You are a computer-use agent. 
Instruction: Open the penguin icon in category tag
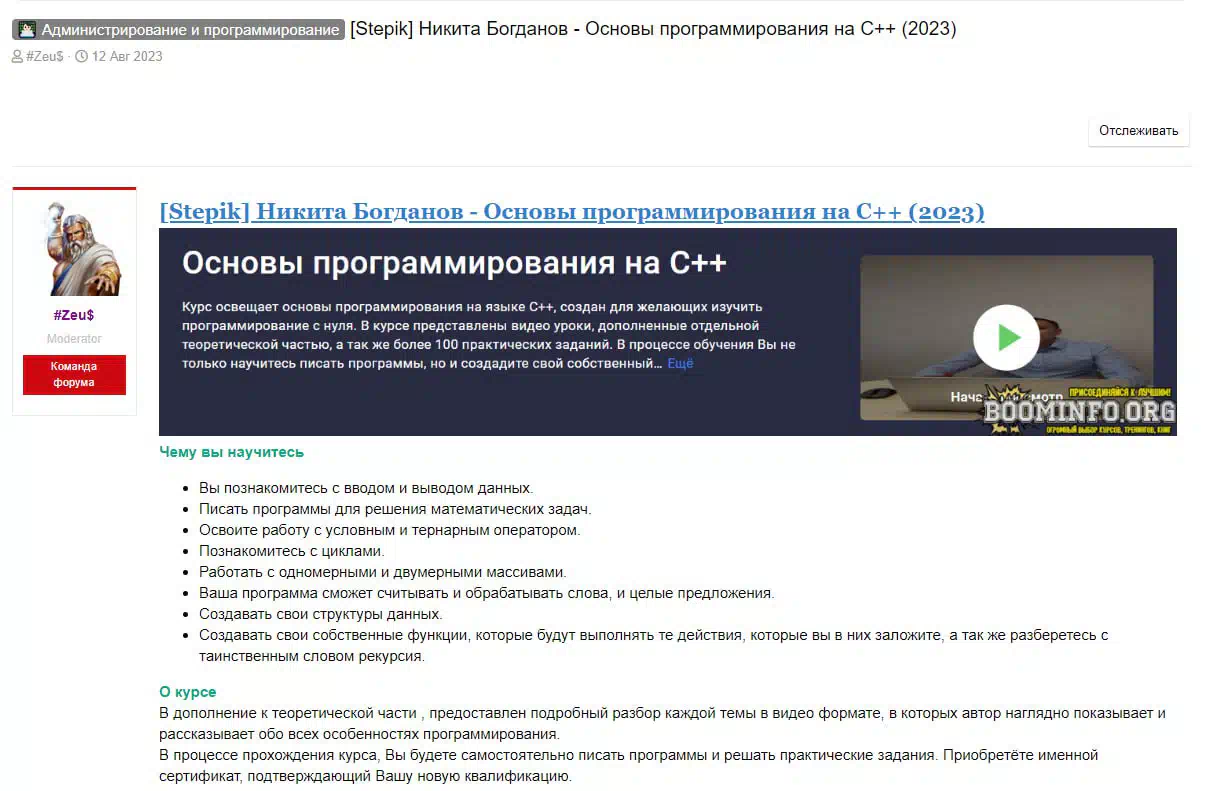tap(27, 30)
